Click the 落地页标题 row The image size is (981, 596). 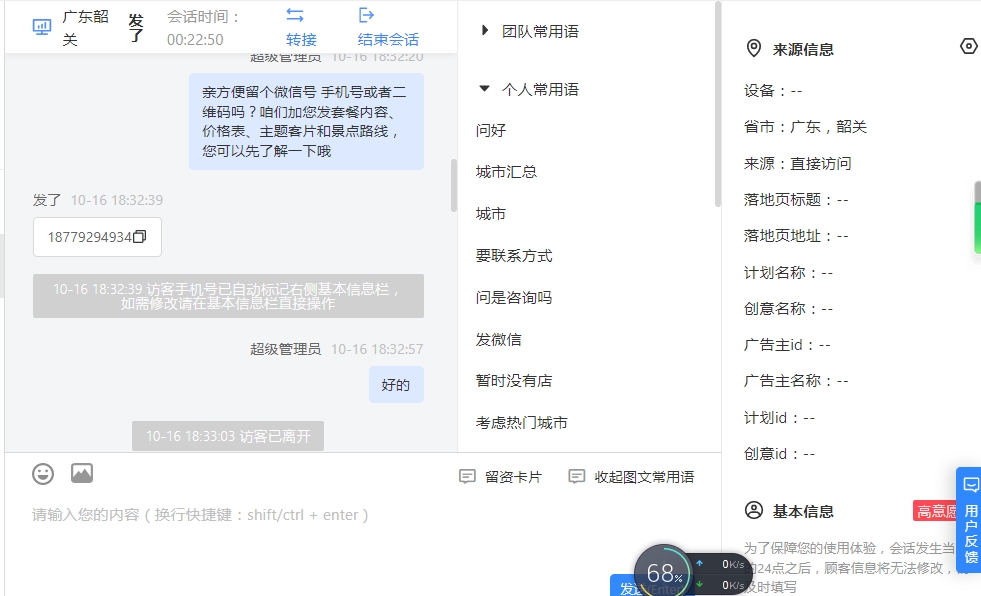(x=796, y=200)
